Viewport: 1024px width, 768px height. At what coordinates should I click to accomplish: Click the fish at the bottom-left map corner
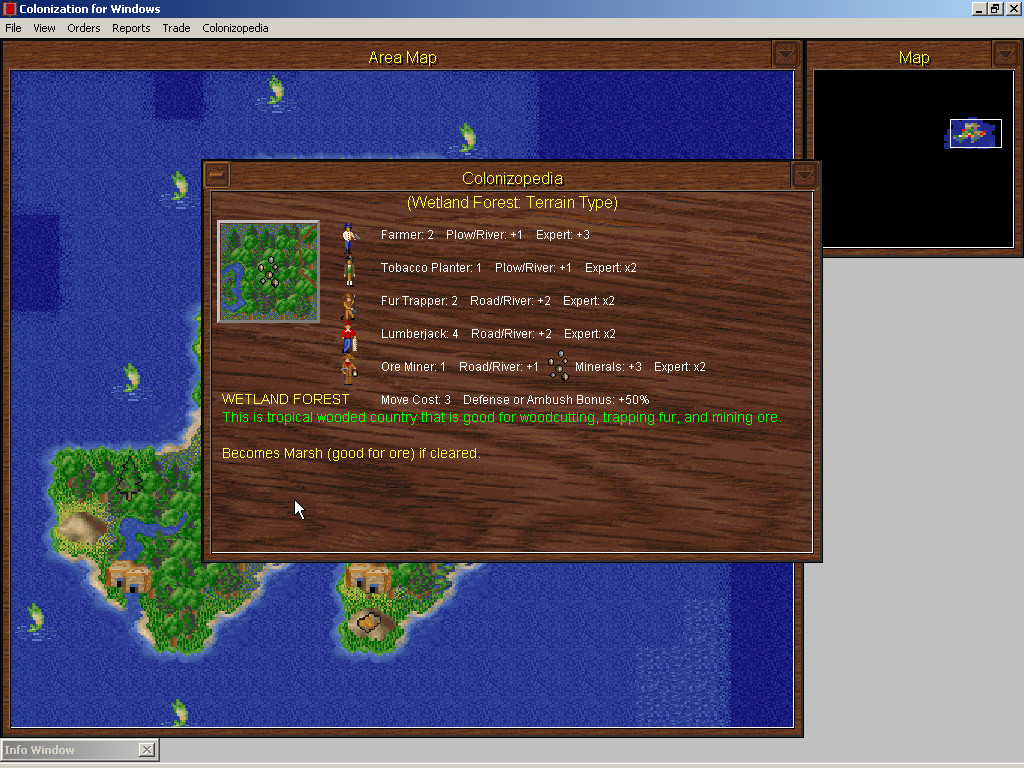pos(35,618)
